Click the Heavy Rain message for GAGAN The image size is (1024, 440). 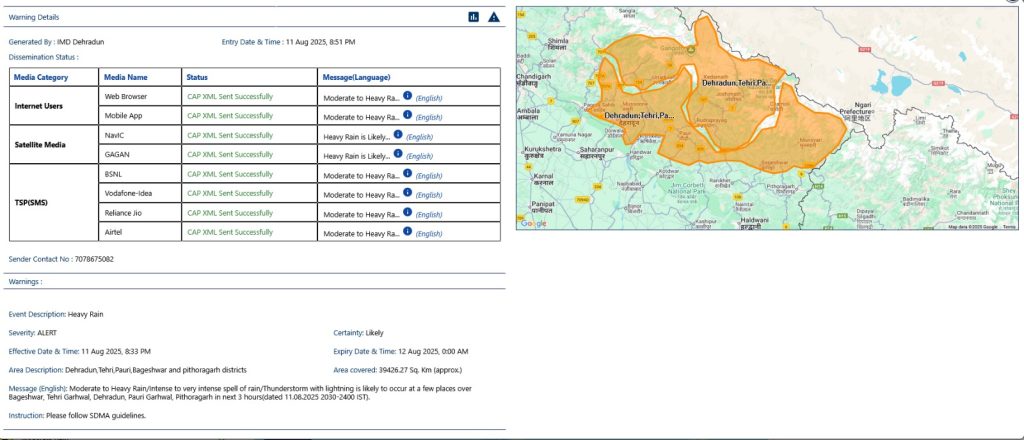click(357, 157)
